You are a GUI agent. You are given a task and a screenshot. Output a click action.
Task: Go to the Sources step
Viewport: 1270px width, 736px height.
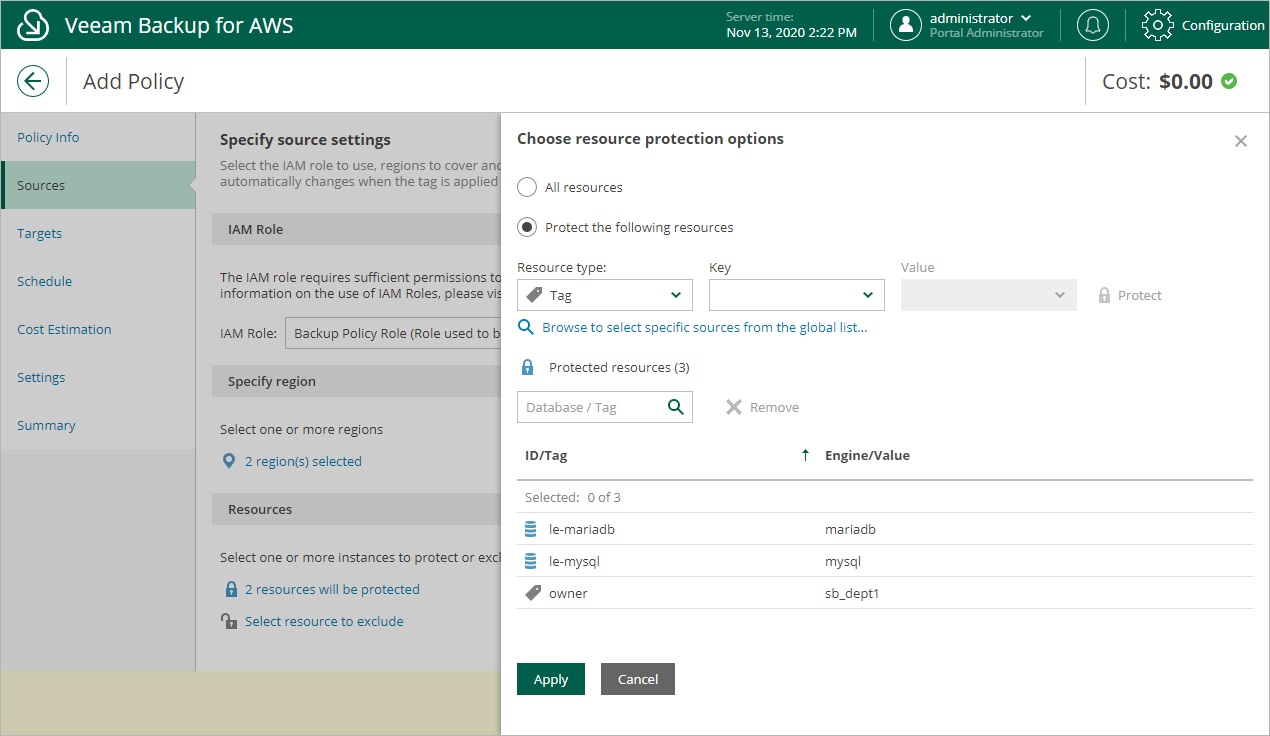[x=98, y=185]
